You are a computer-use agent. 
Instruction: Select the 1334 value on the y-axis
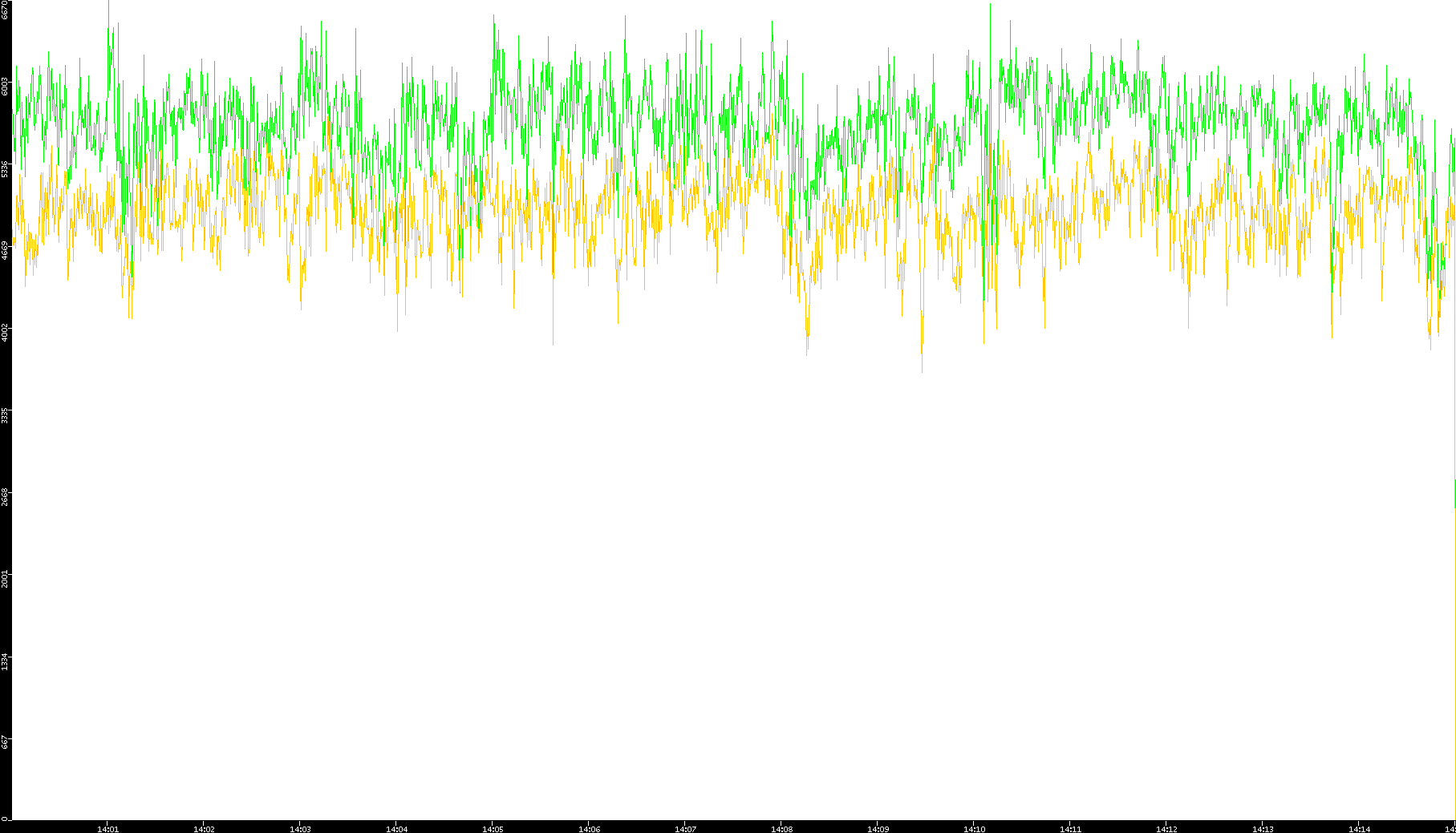coord(6,661)
